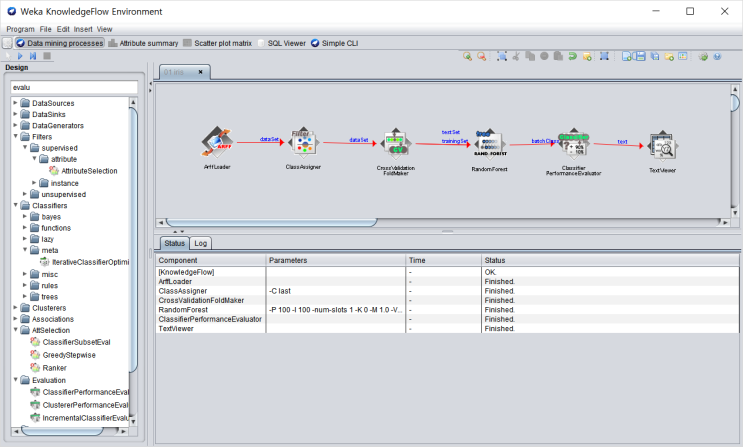
Task: Switch to the Log tab
Action: coord(200,243)
